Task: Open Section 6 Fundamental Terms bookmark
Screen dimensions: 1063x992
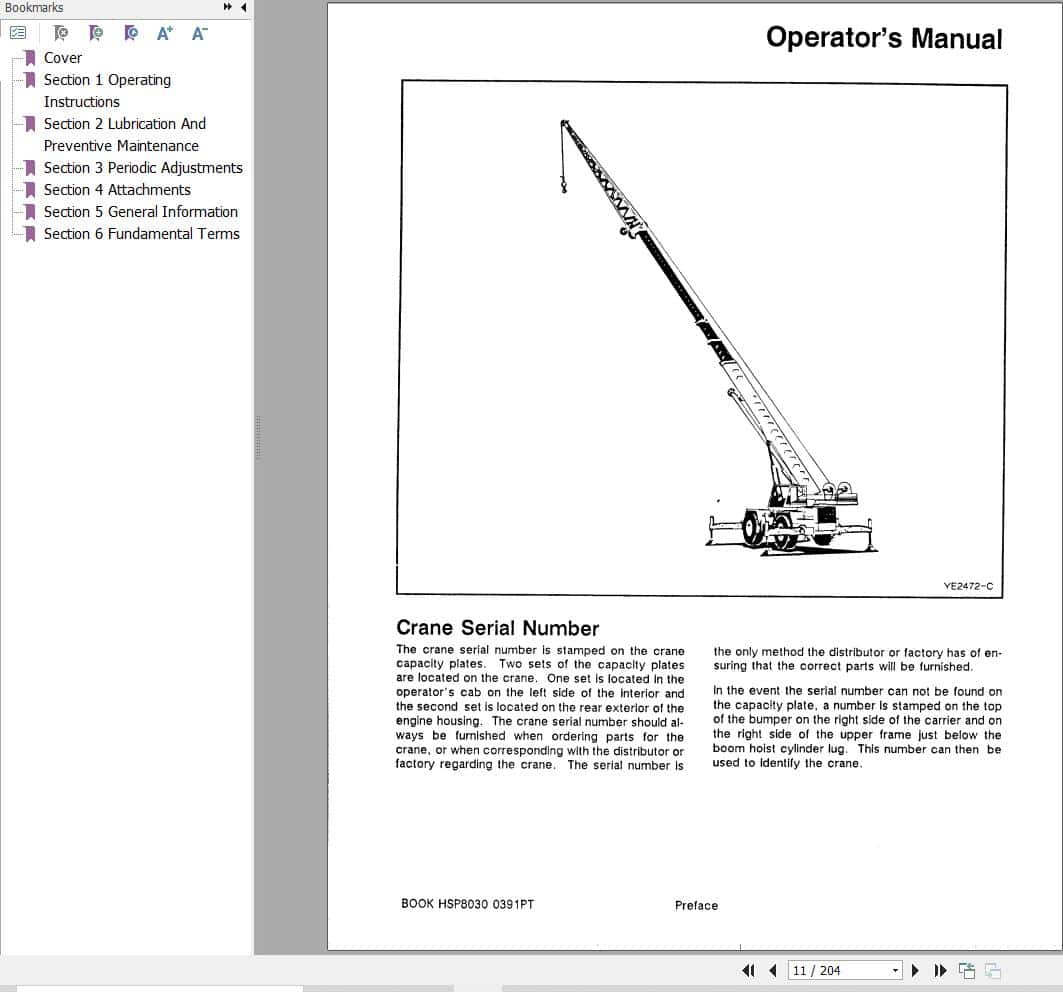Action: click(142, 234)
